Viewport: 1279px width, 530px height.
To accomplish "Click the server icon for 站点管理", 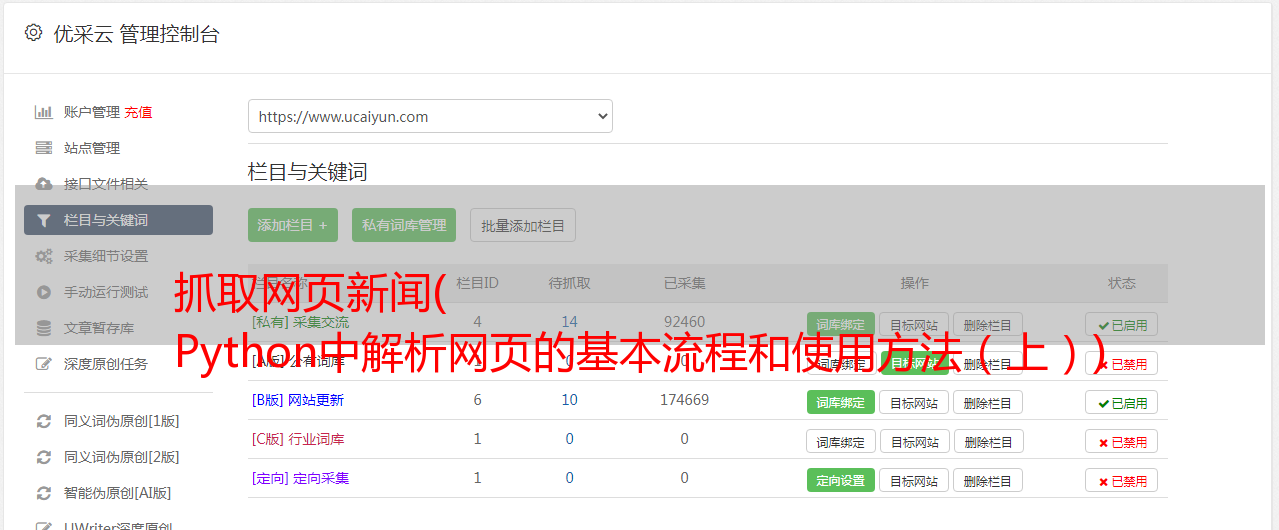I will click(44, 148).
